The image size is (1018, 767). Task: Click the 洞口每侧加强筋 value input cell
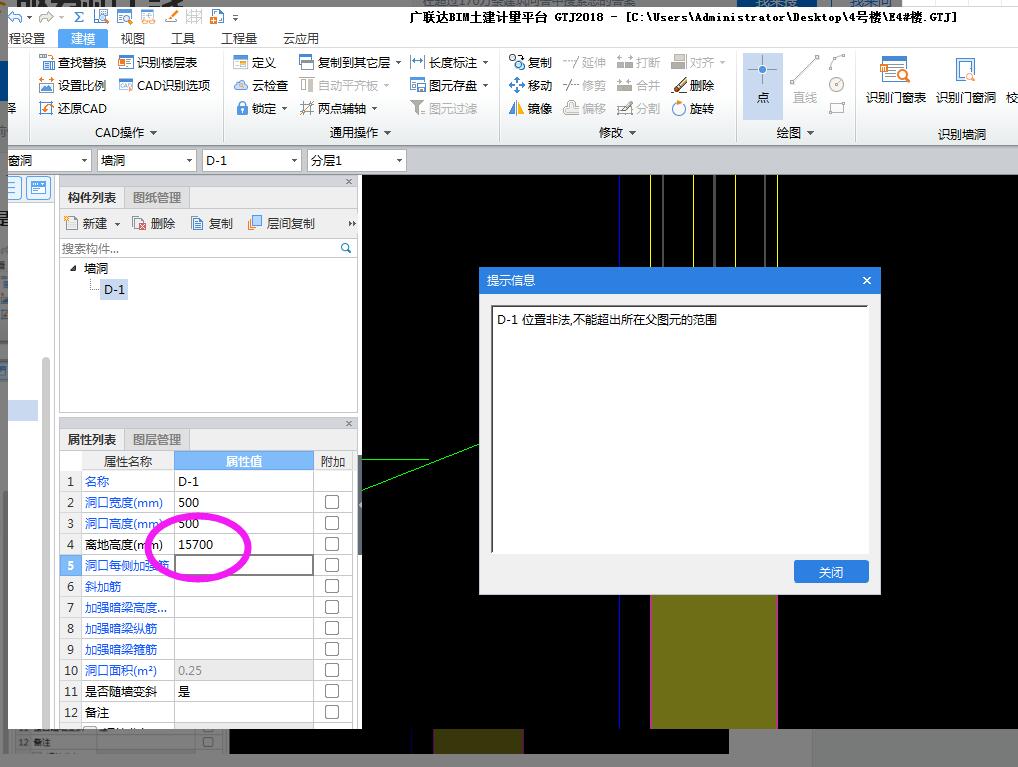[243, 565]
